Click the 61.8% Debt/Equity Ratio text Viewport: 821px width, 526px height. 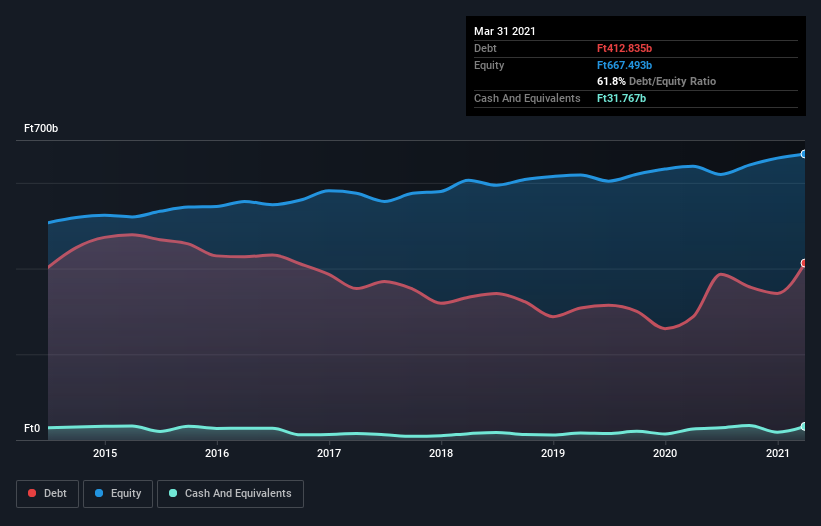tap(657, 81)
